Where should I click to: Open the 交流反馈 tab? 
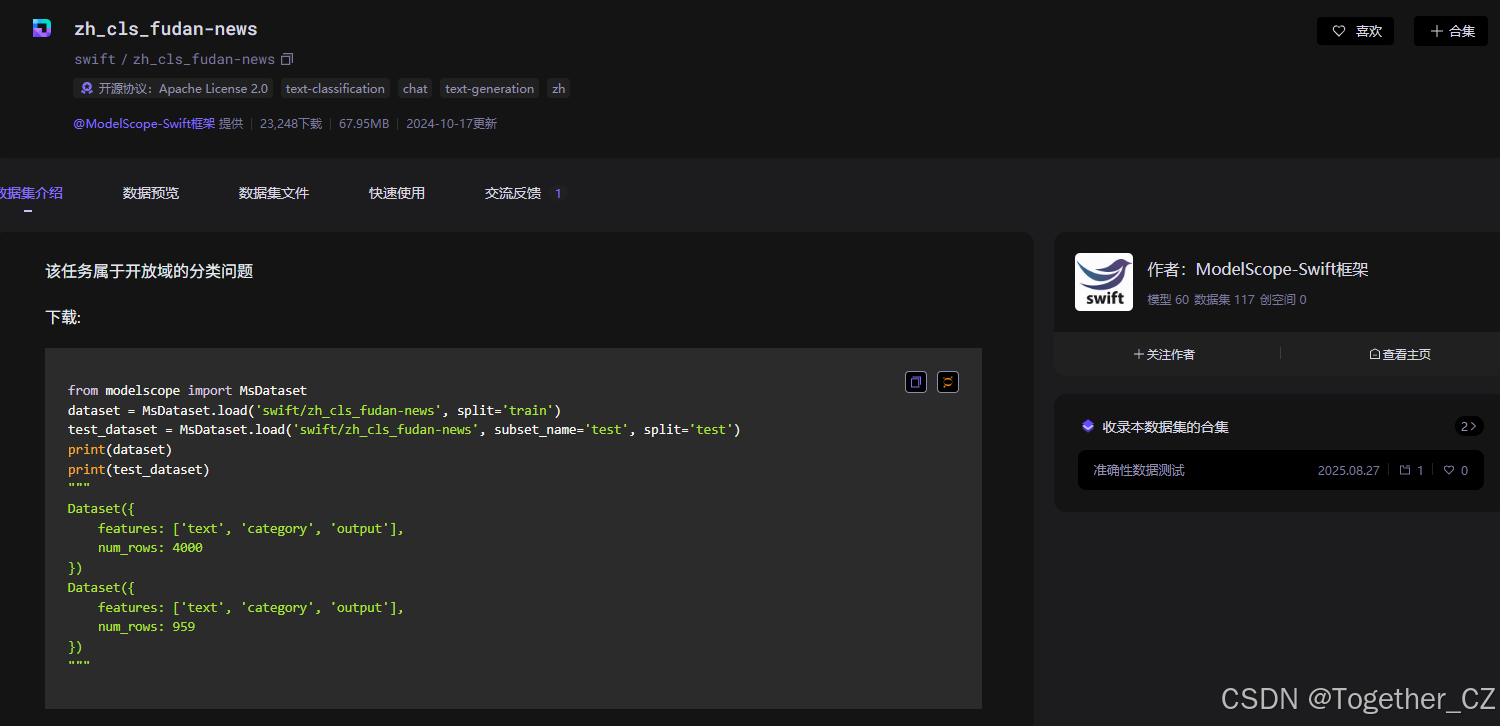pyautogui.click(x=513, y=193)
